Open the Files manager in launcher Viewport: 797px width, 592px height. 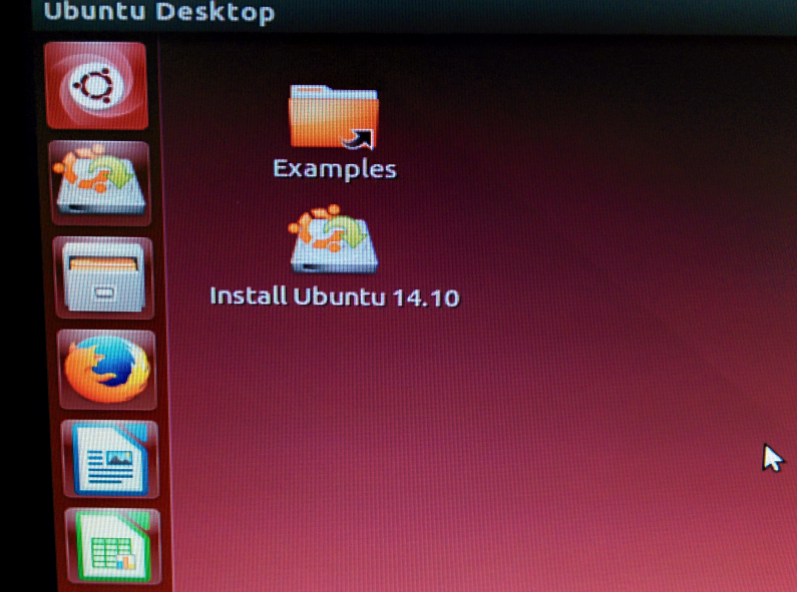click(x=104, y=277)
